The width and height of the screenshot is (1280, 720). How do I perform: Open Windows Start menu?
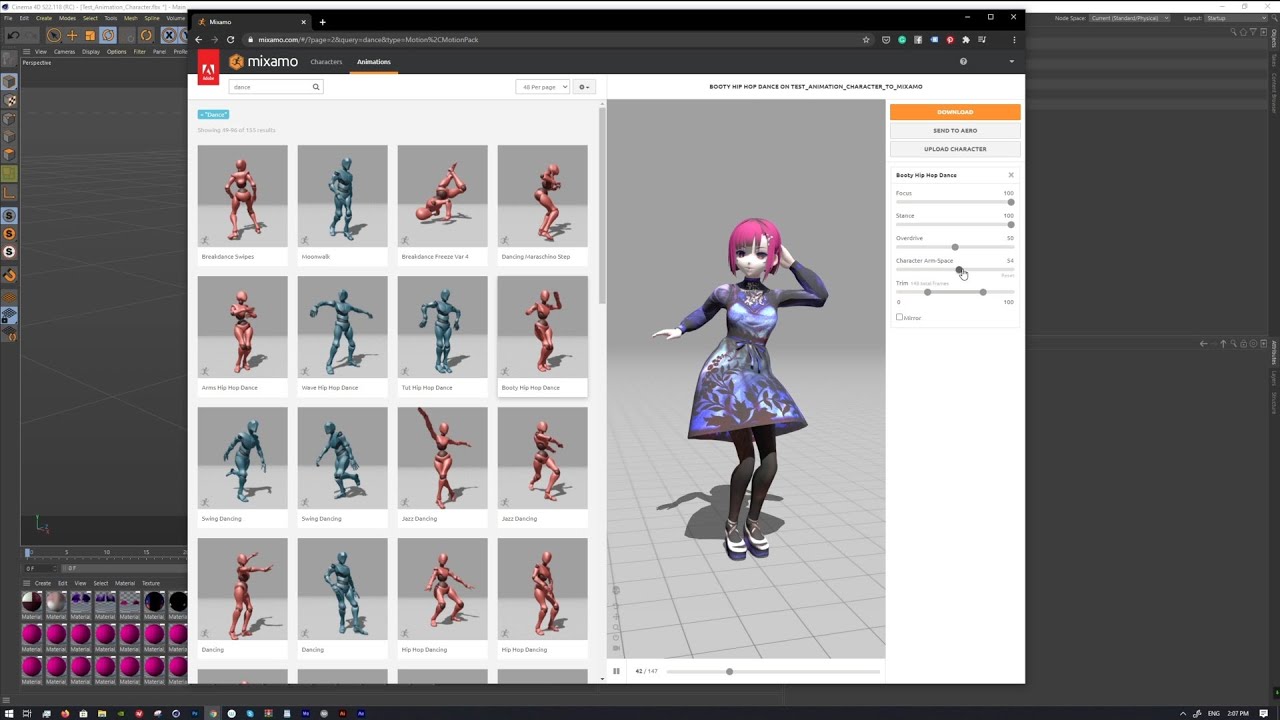(x=9, y=713)
